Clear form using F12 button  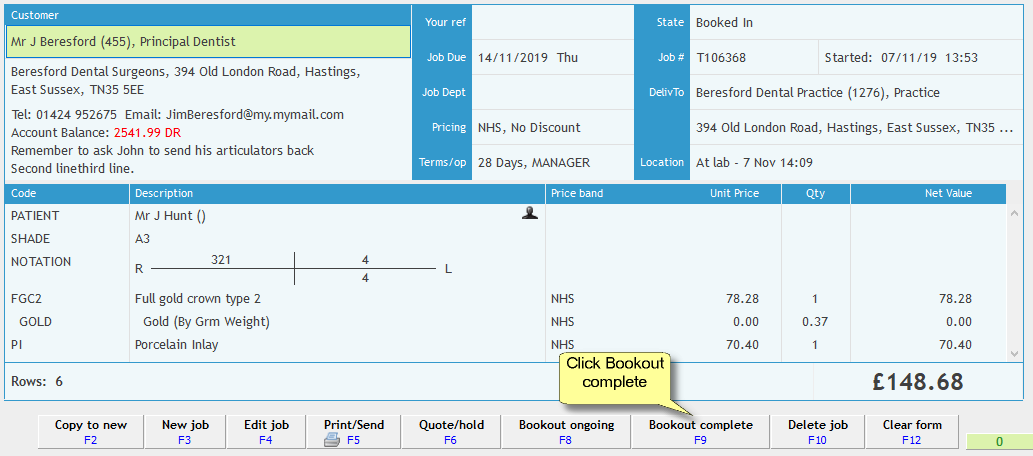click(913, 431)
